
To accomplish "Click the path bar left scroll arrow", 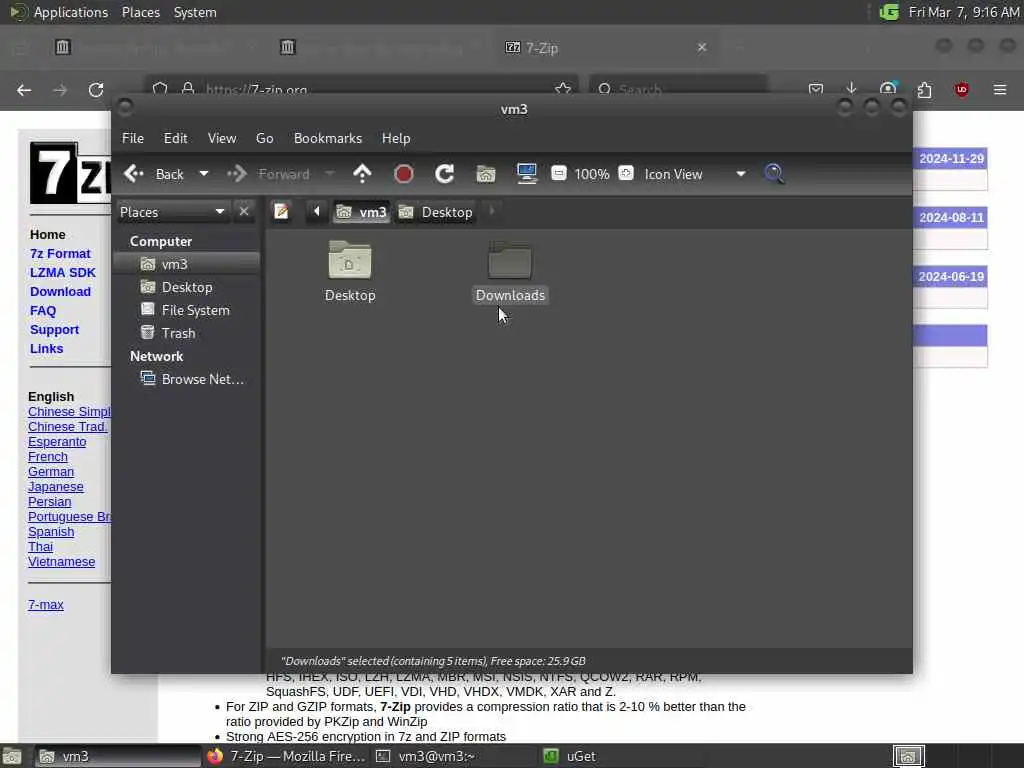I will [317, 212].
